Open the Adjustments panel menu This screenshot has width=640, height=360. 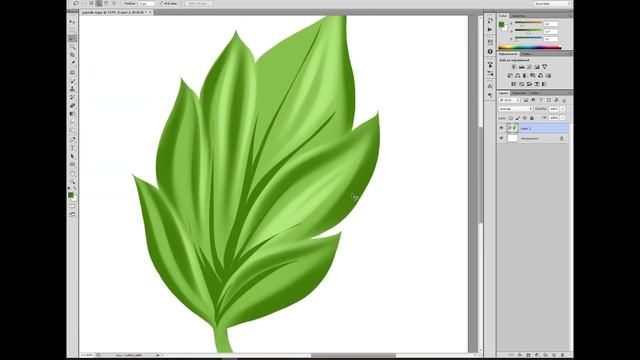tap(570, 54)
